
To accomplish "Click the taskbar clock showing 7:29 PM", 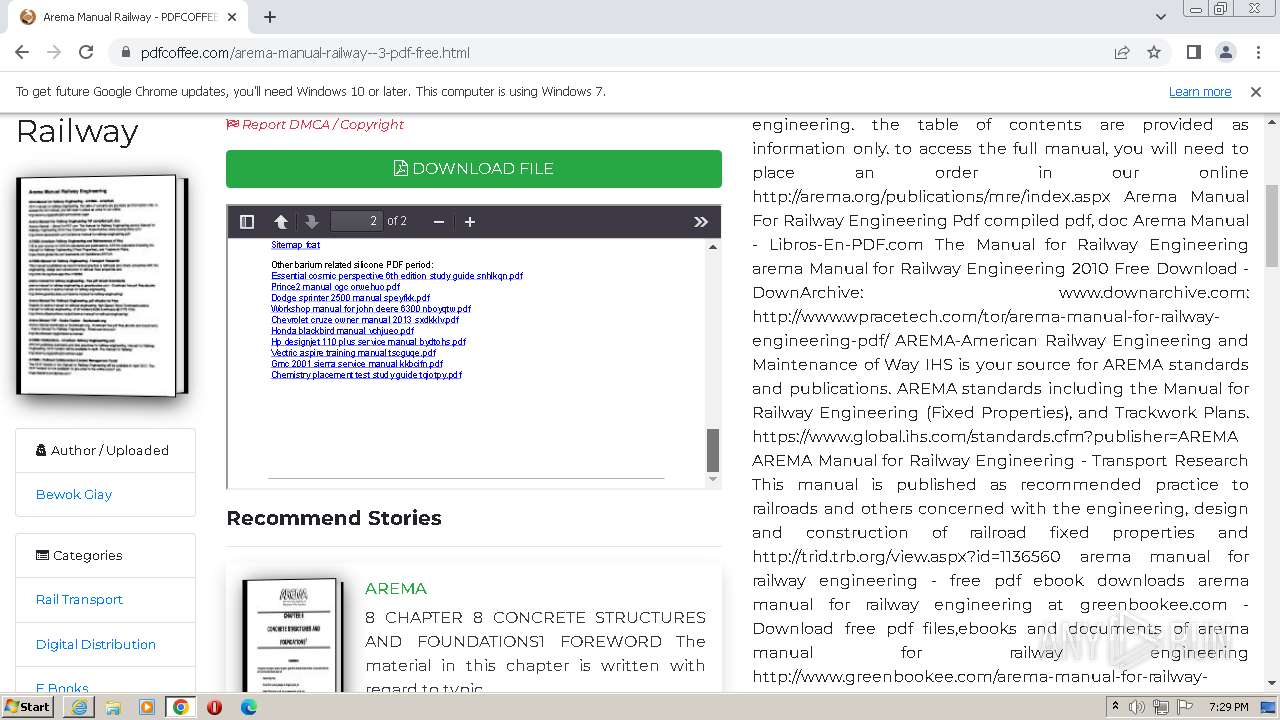I will coord(1228,707).
